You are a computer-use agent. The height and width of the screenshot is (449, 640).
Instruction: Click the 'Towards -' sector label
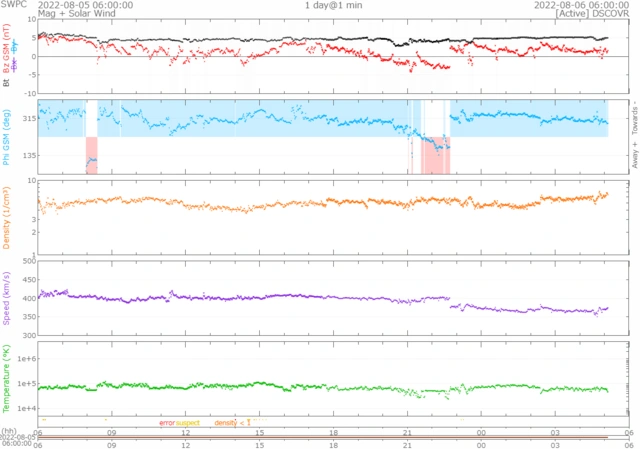(635, 120)
